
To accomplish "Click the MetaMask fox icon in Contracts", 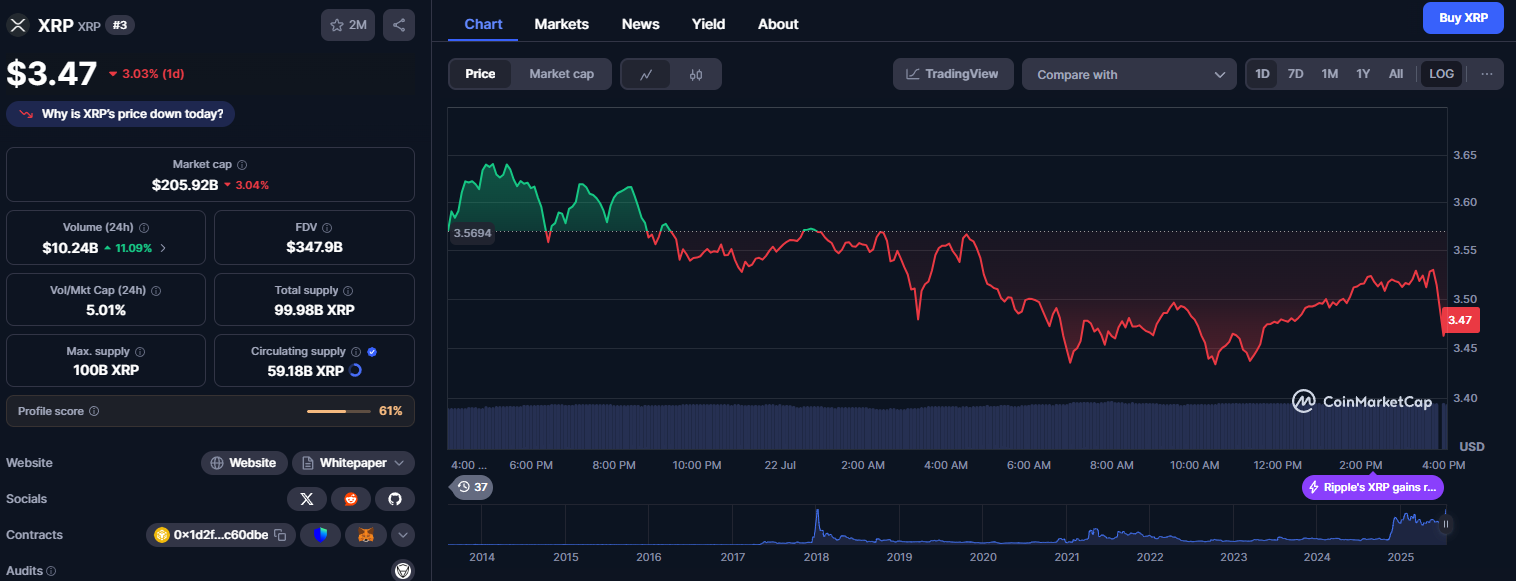I will pos(366,535).
